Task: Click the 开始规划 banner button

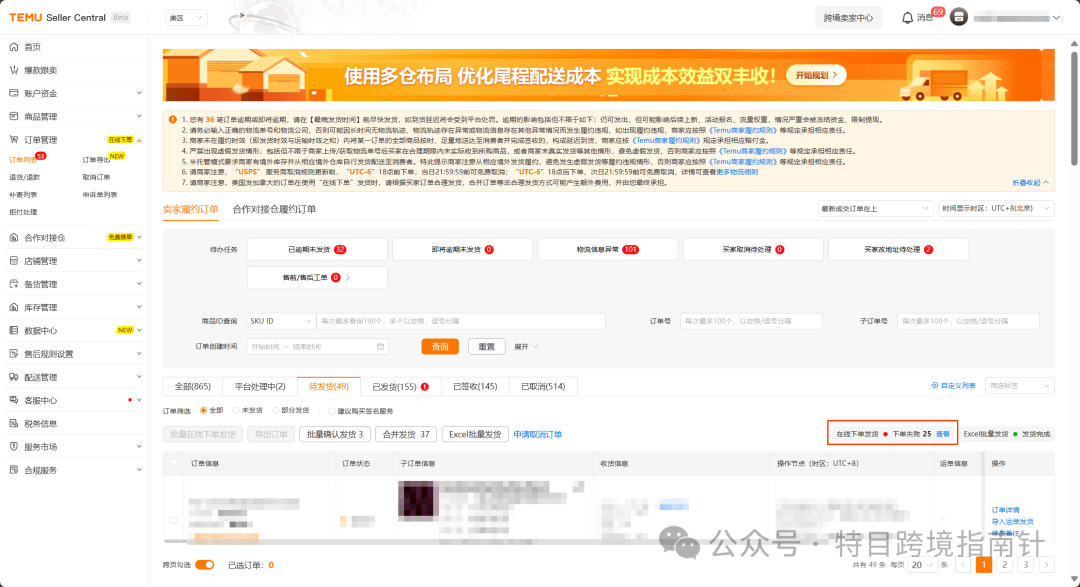Action: coord(816,75)
